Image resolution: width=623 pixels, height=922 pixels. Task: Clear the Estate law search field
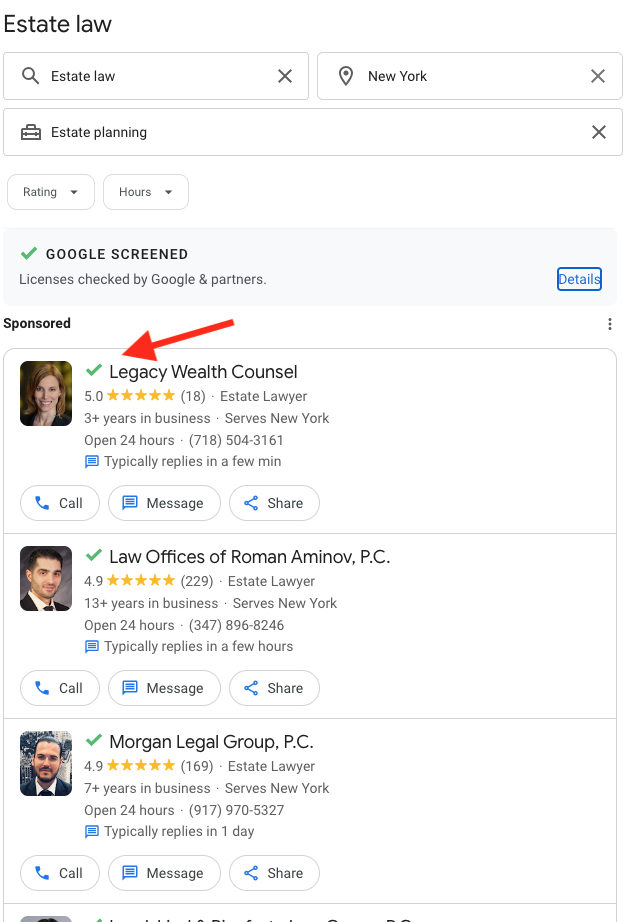tap(285, 76)
